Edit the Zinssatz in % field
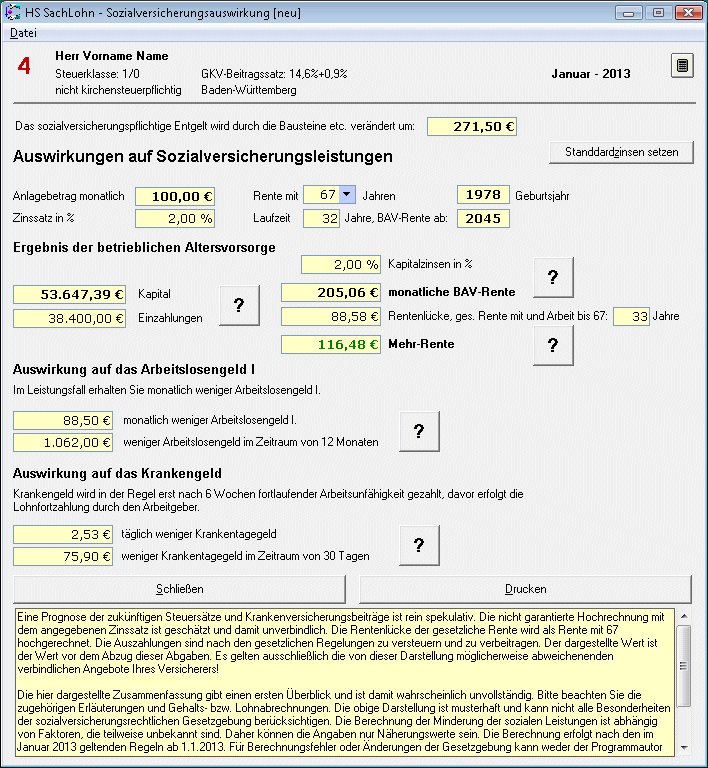708x768 pixels. (x=174, y=218)
